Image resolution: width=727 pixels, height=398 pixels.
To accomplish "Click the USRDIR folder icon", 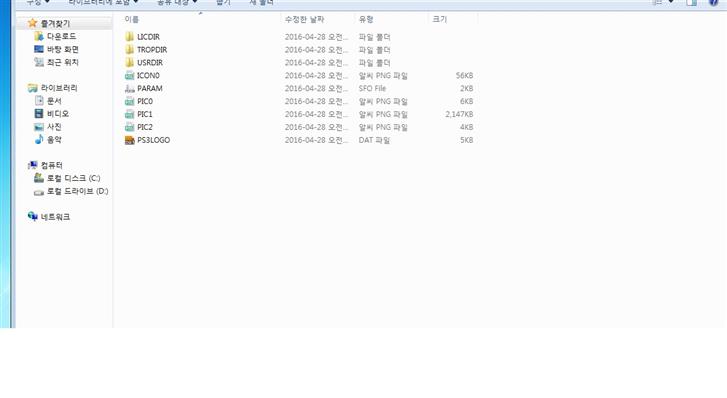I will tap(129, 63).
